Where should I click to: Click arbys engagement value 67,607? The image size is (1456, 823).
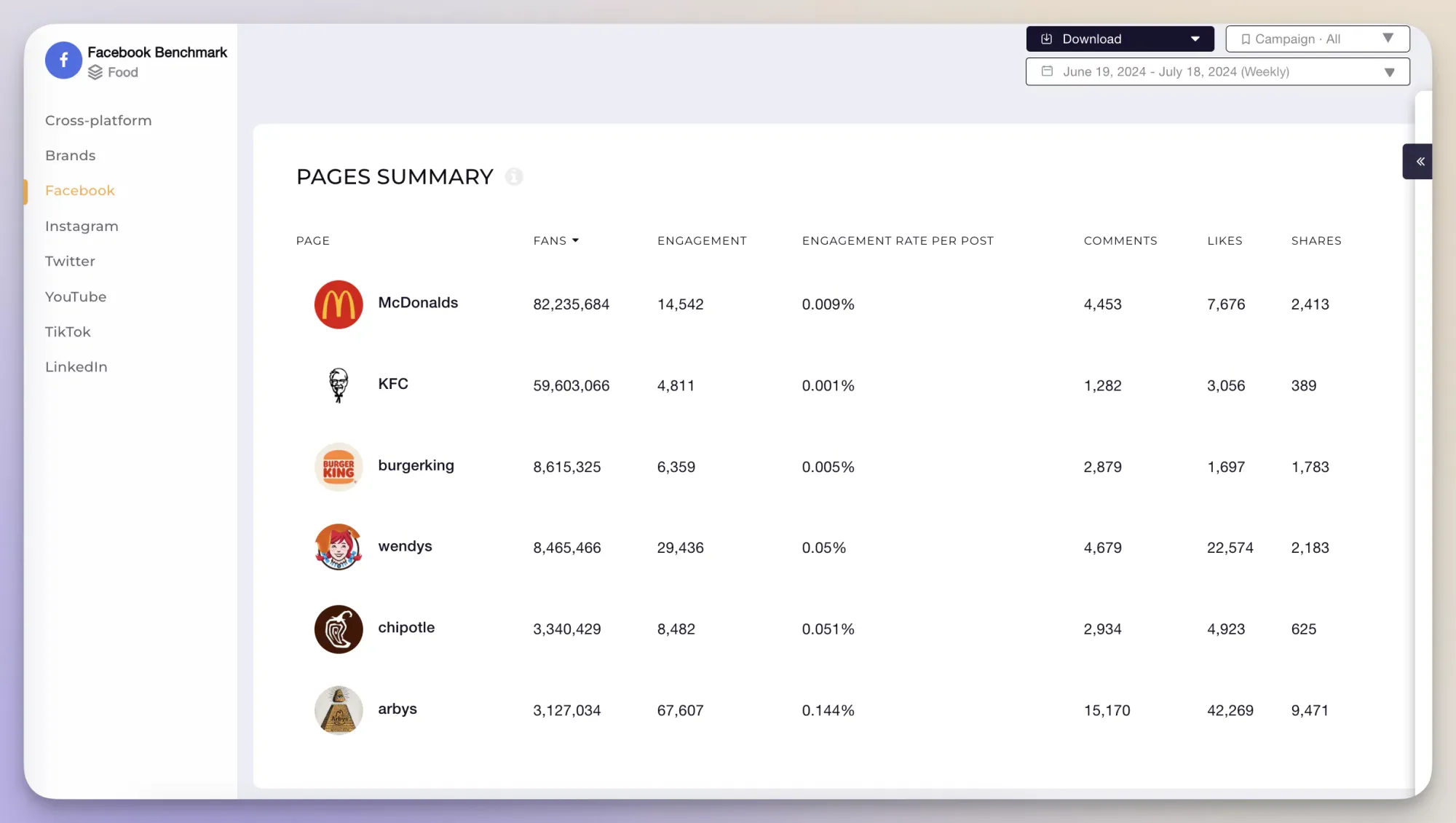point(681,711)
